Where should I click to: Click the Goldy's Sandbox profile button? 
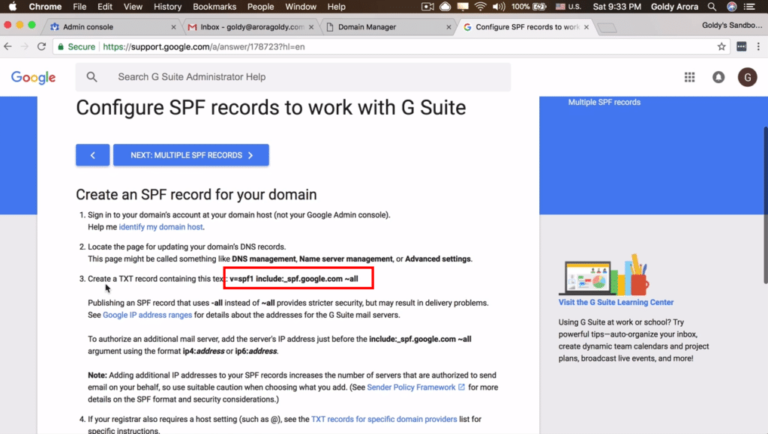click(731, 25)
